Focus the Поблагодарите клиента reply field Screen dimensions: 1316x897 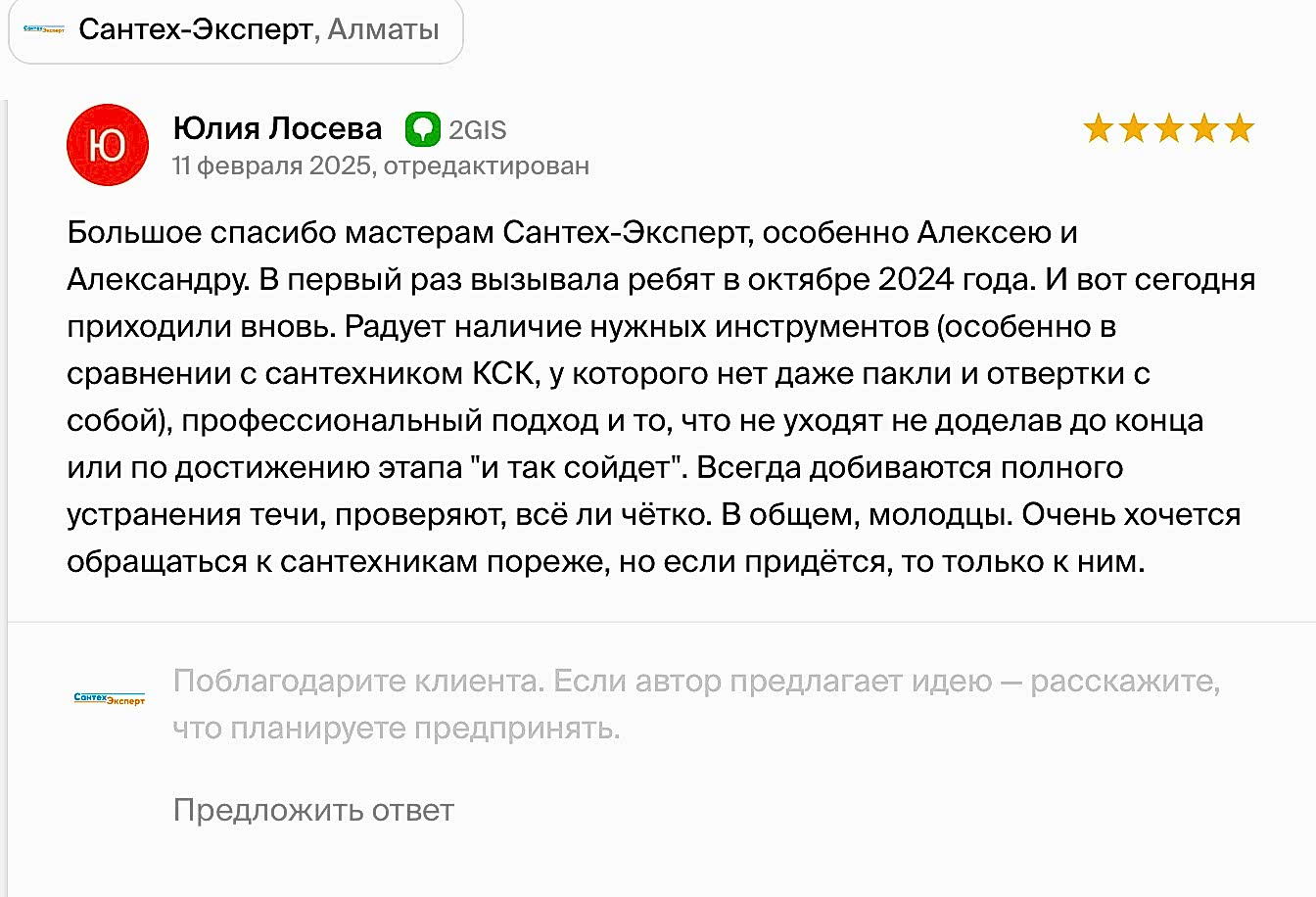click(697, 704)
